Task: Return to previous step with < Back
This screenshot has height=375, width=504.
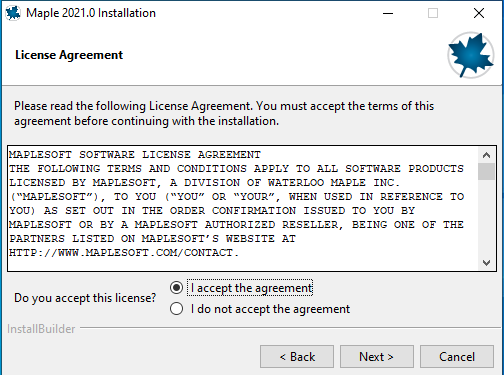Action: (x=297, y=357)
